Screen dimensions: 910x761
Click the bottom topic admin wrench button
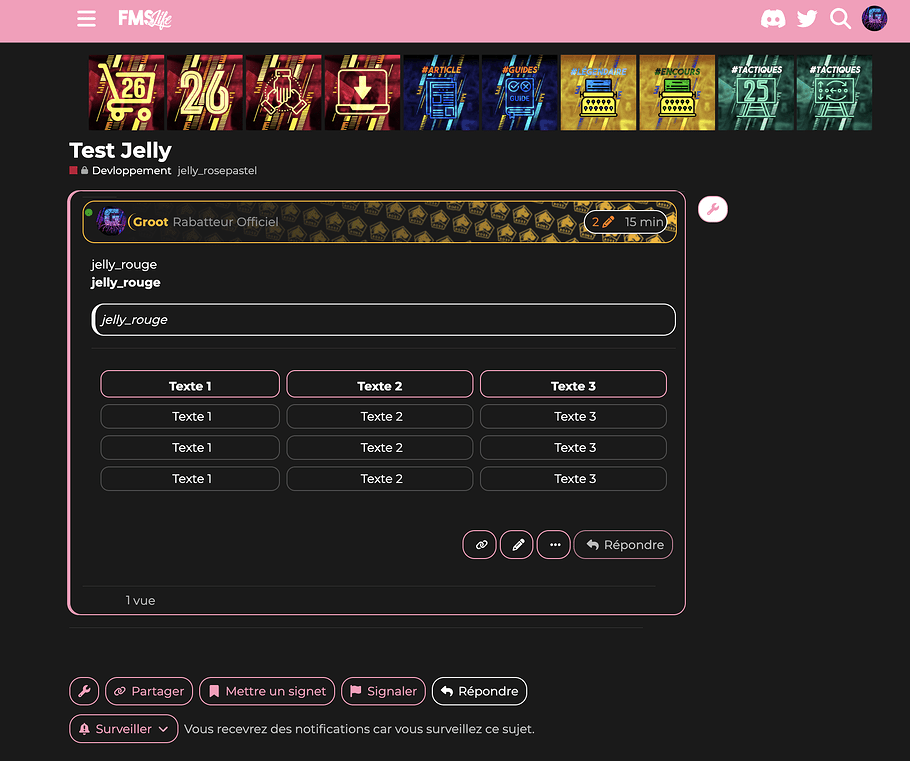[84, 691]
